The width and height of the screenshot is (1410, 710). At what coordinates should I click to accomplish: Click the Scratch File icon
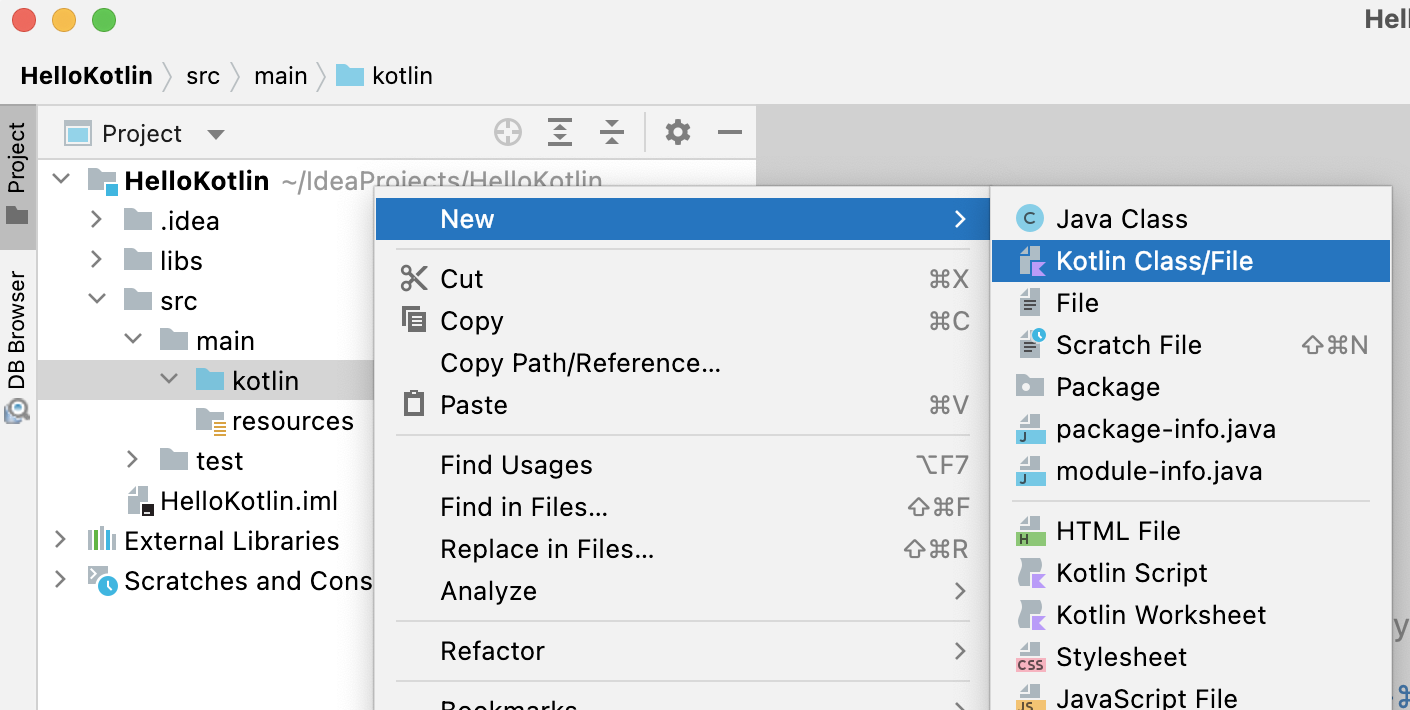(x=1031, y=344)
